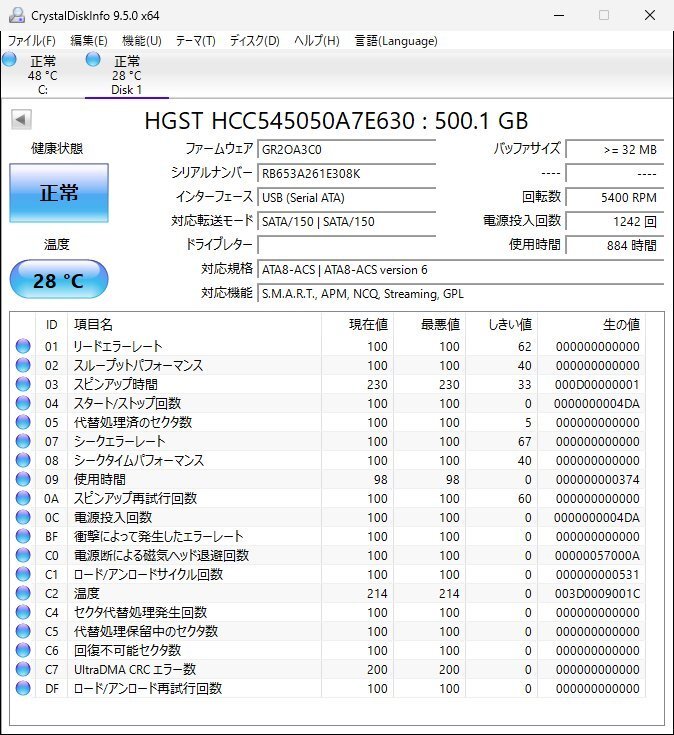Image resolution: width=674 pixels, height=735 pixels.
Task: Select the C: drive tab at 48 °C
Action: pos(42,75)
